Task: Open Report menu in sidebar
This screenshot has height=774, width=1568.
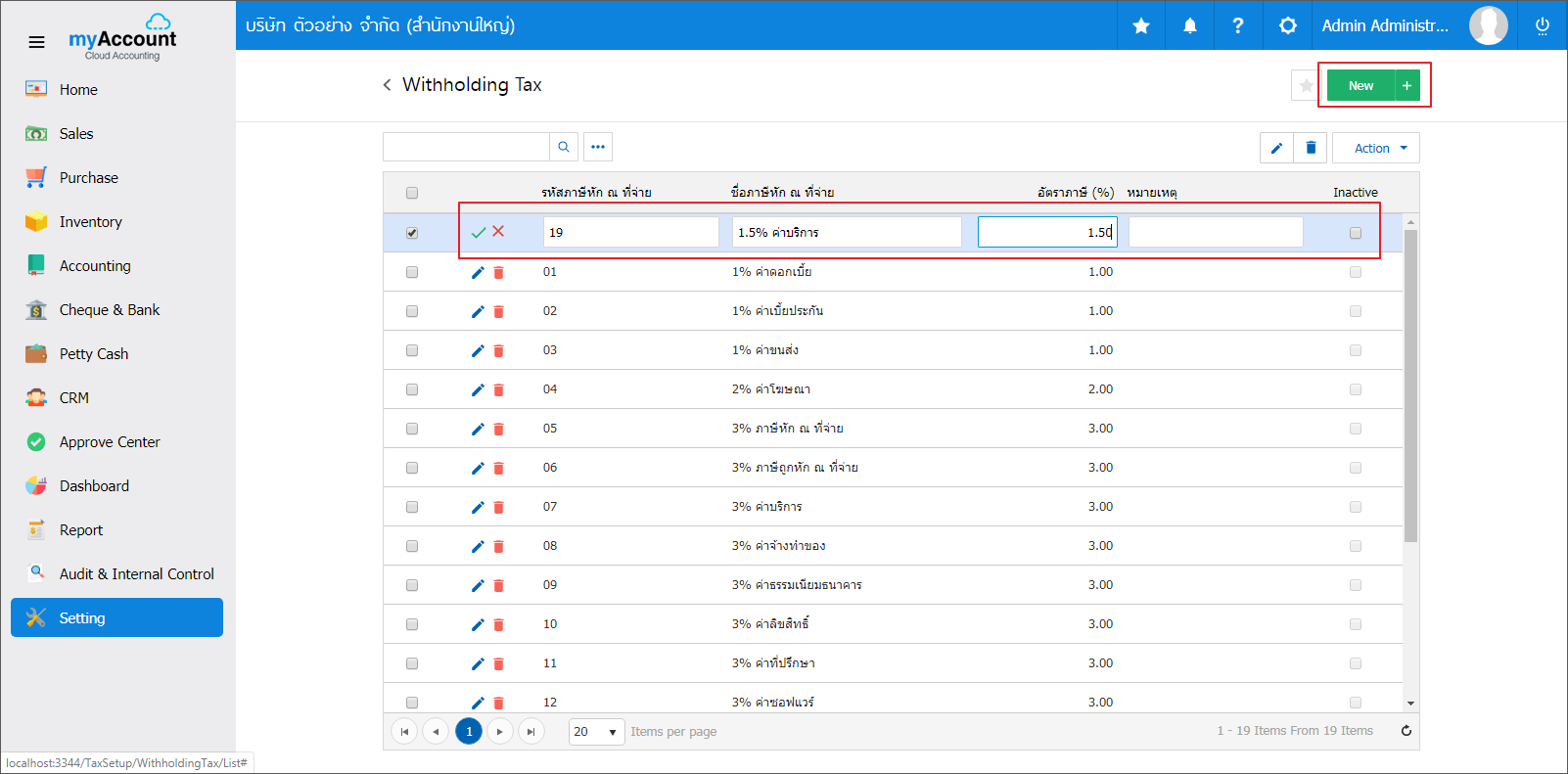Action: [117, 529]
